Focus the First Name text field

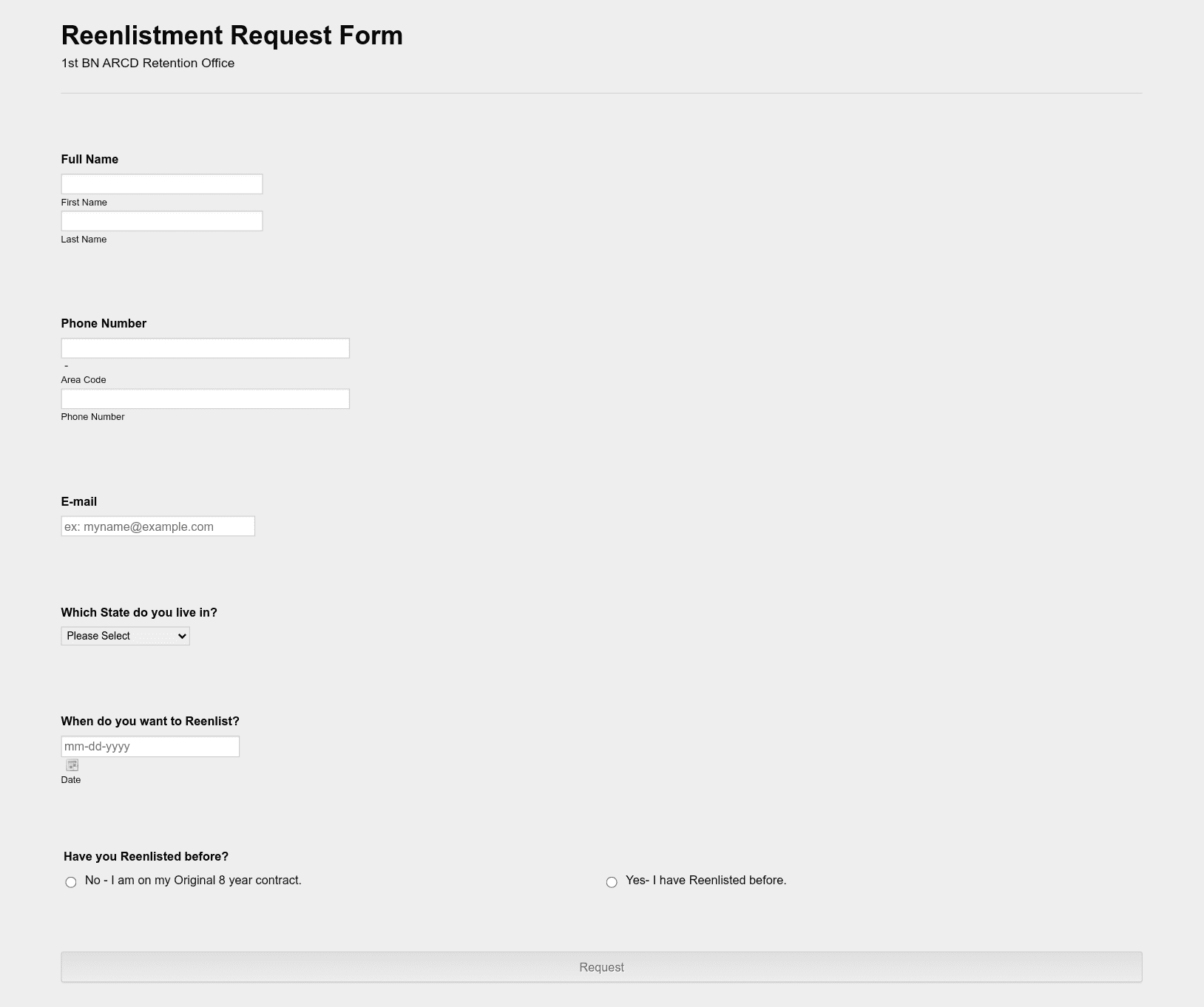[162, 184]
